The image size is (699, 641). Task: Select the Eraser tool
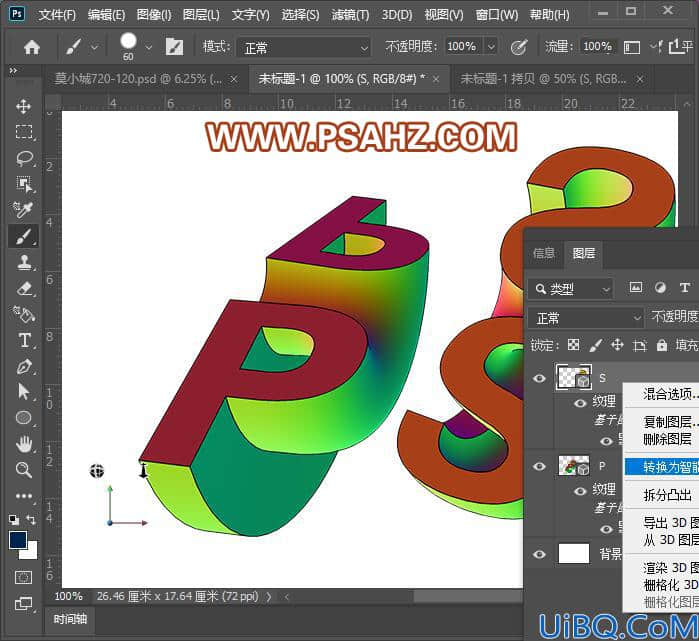[23, 288]
